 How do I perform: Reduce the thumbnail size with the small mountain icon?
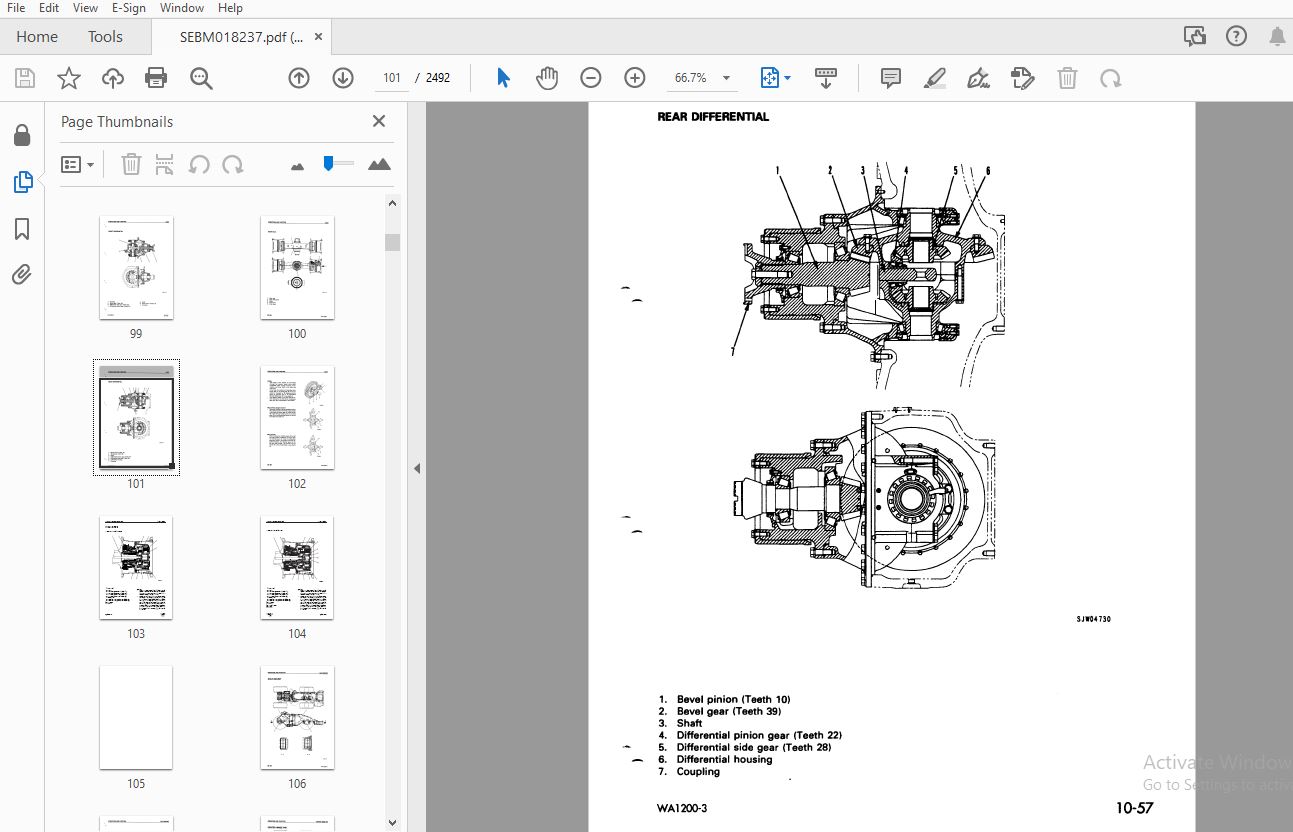297,166
